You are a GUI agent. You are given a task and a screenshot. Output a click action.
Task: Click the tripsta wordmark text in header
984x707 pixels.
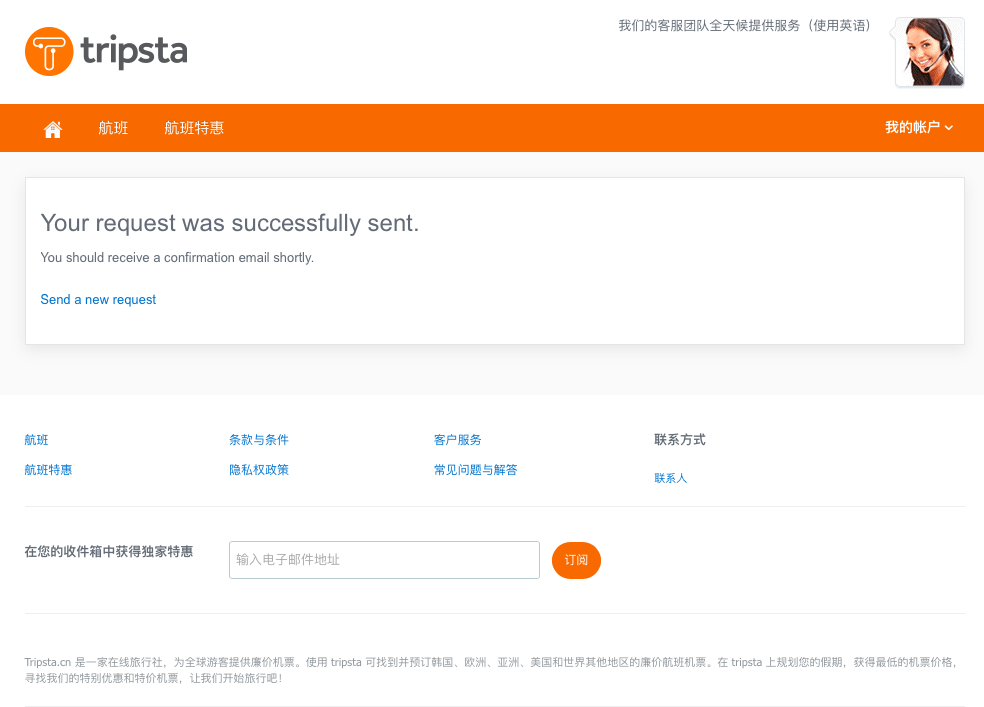pos(134,51)
